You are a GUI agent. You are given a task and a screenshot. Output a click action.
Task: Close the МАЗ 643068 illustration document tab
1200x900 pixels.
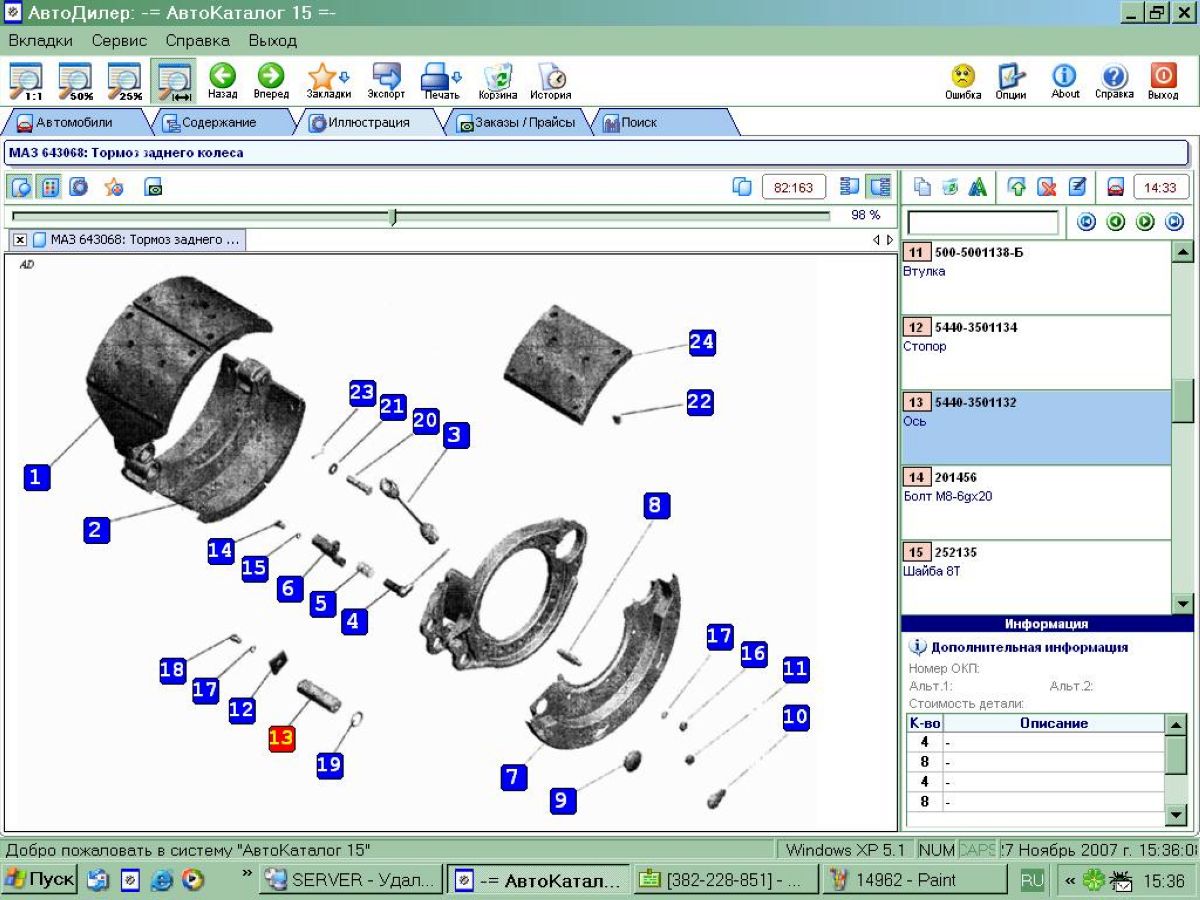tap(20, 240)
